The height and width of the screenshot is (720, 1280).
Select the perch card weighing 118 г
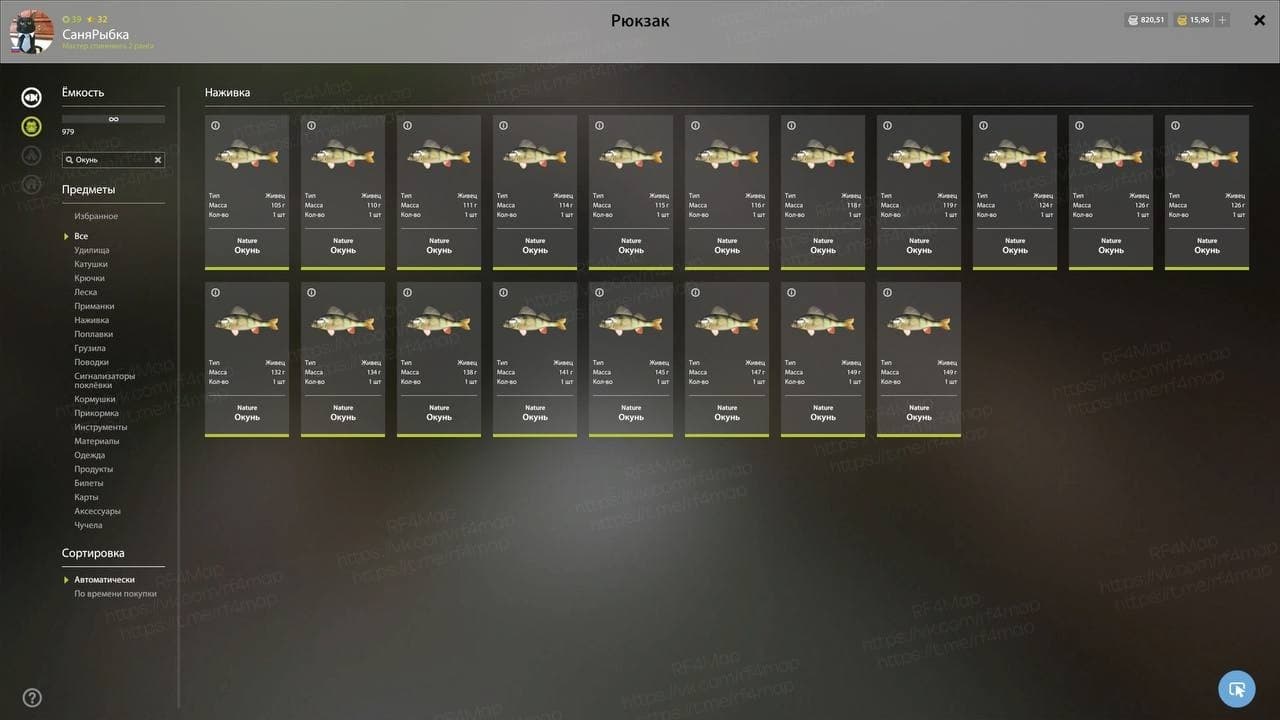coord(823,192)
